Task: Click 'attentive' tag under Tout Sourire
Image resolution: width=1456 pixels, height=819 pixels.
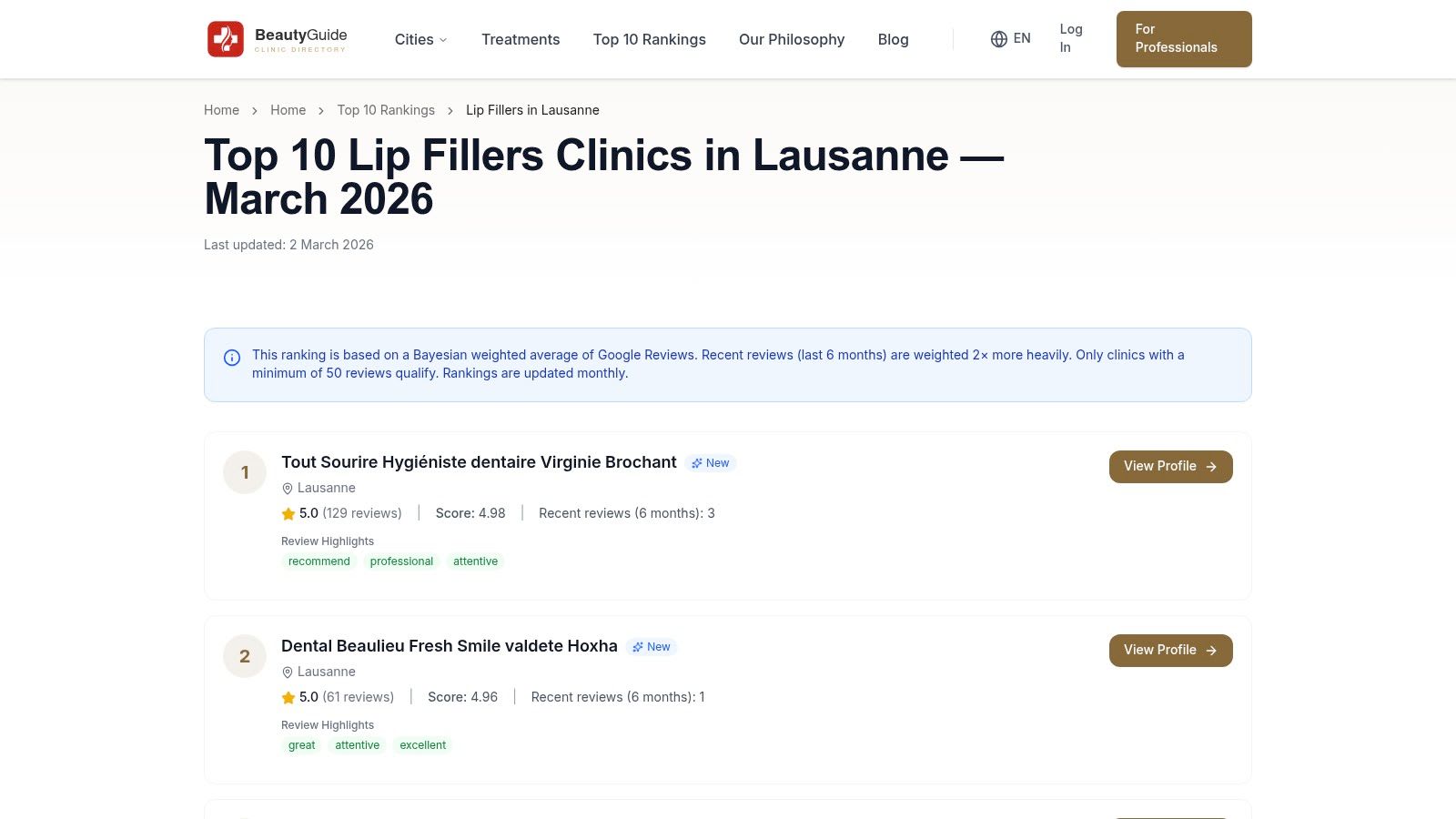Action: [x=476, y=561]
